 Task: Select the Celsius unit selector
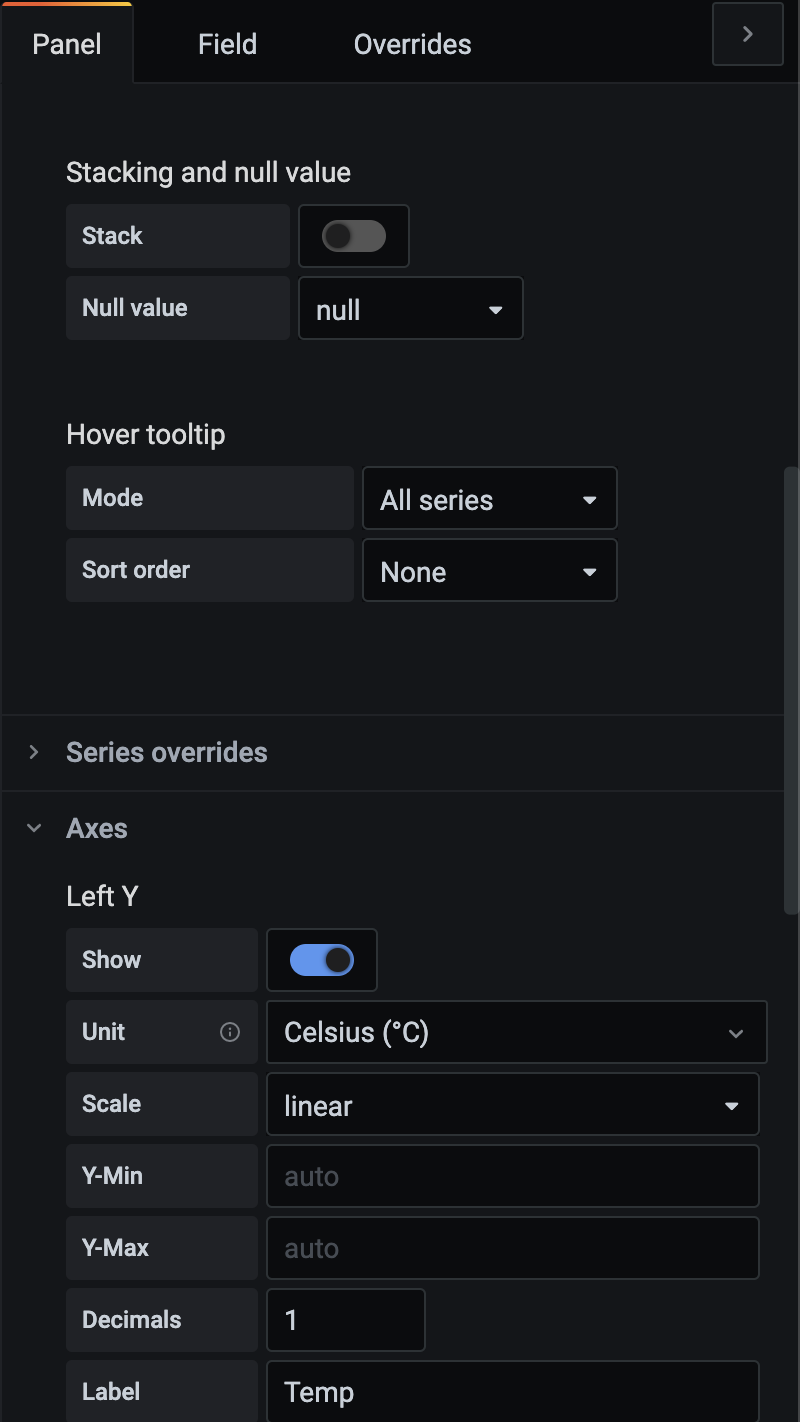[x=516, y=1032]
